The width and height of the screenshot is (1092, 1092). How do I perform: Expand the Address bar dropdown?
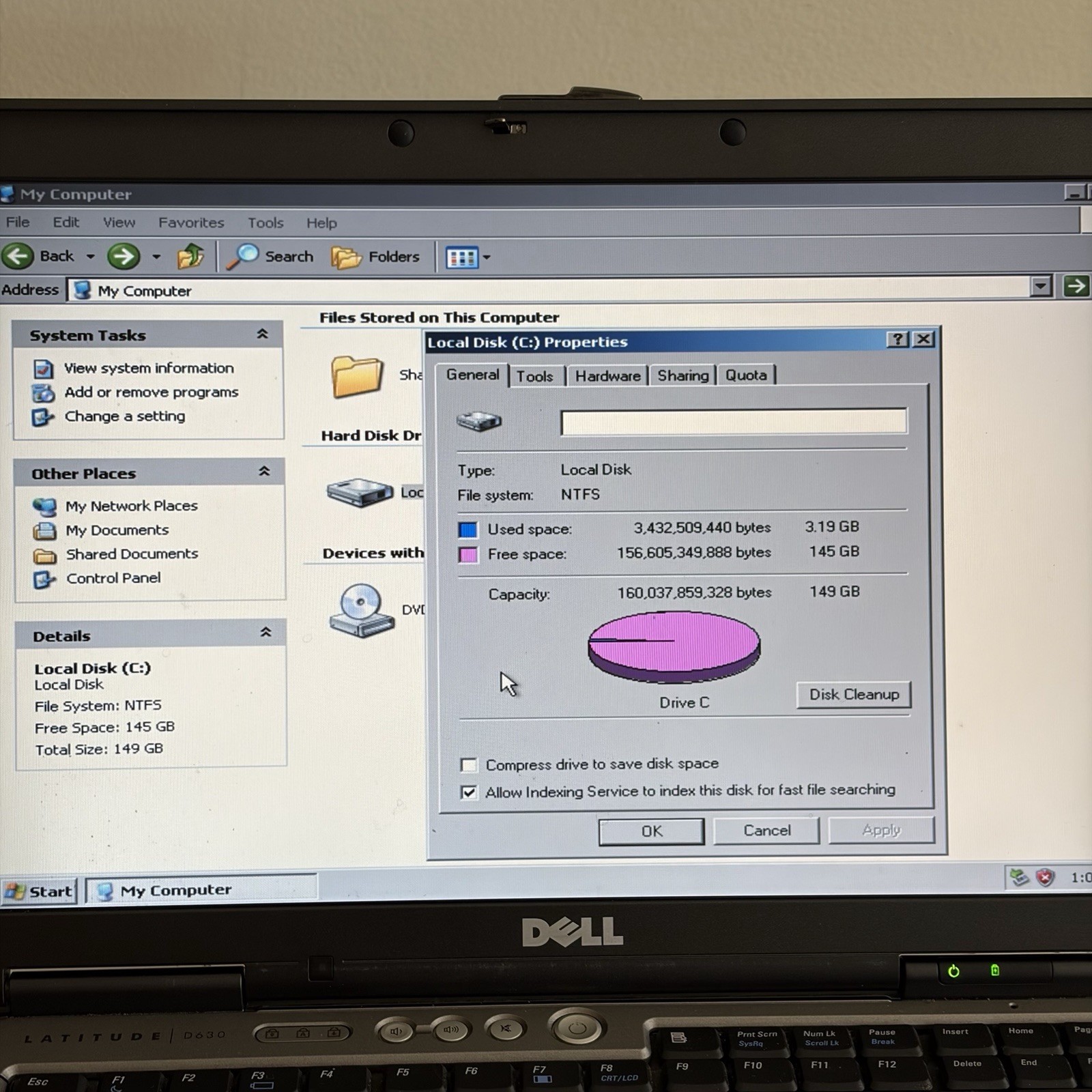pyautogui.click(x=1041, y=286)
